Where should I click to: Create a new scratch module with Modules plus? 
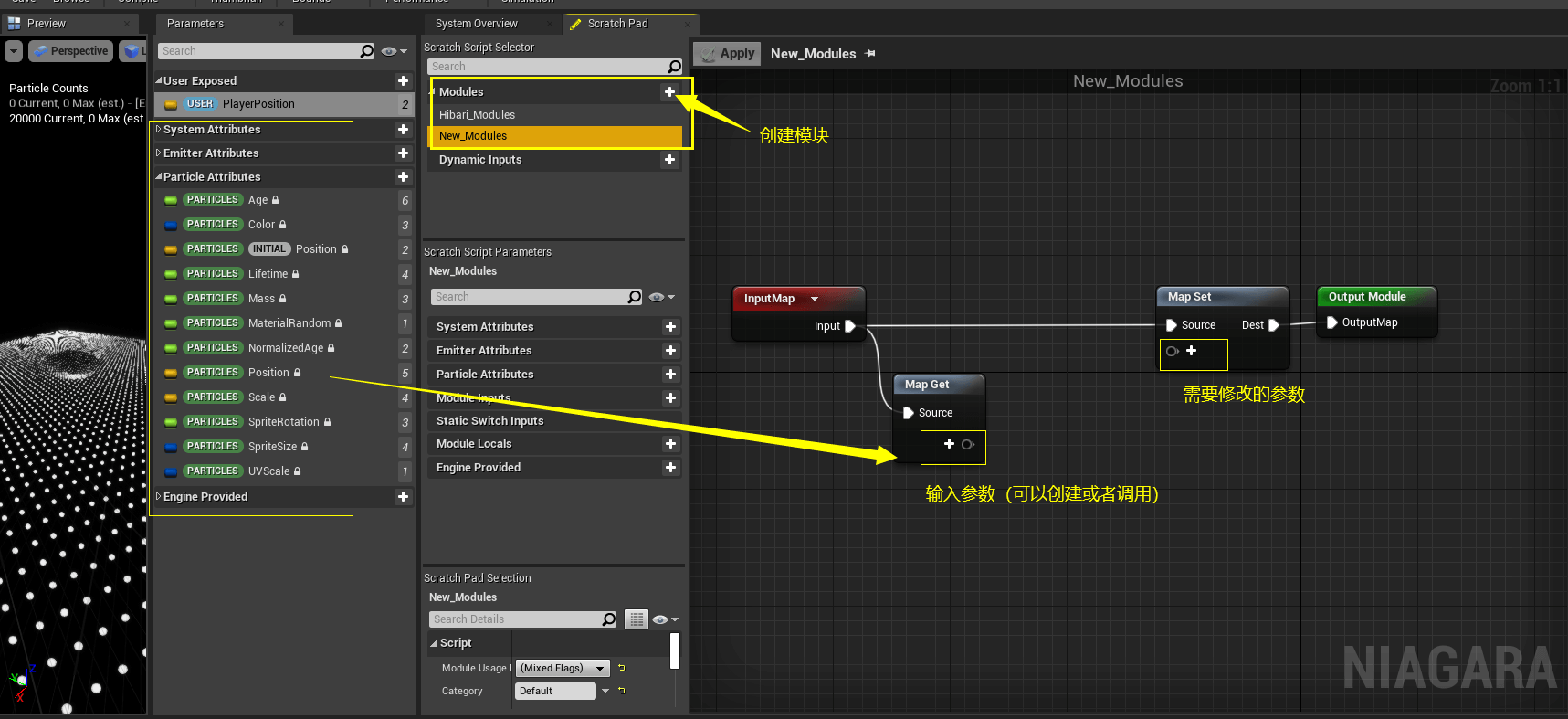(669, 92)
